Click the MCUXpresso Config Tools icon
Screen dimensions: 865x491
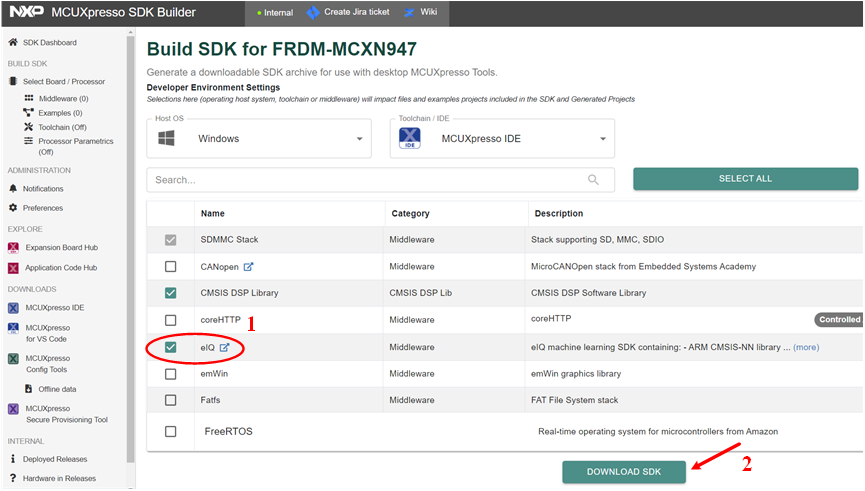click(x=13, y=359)
